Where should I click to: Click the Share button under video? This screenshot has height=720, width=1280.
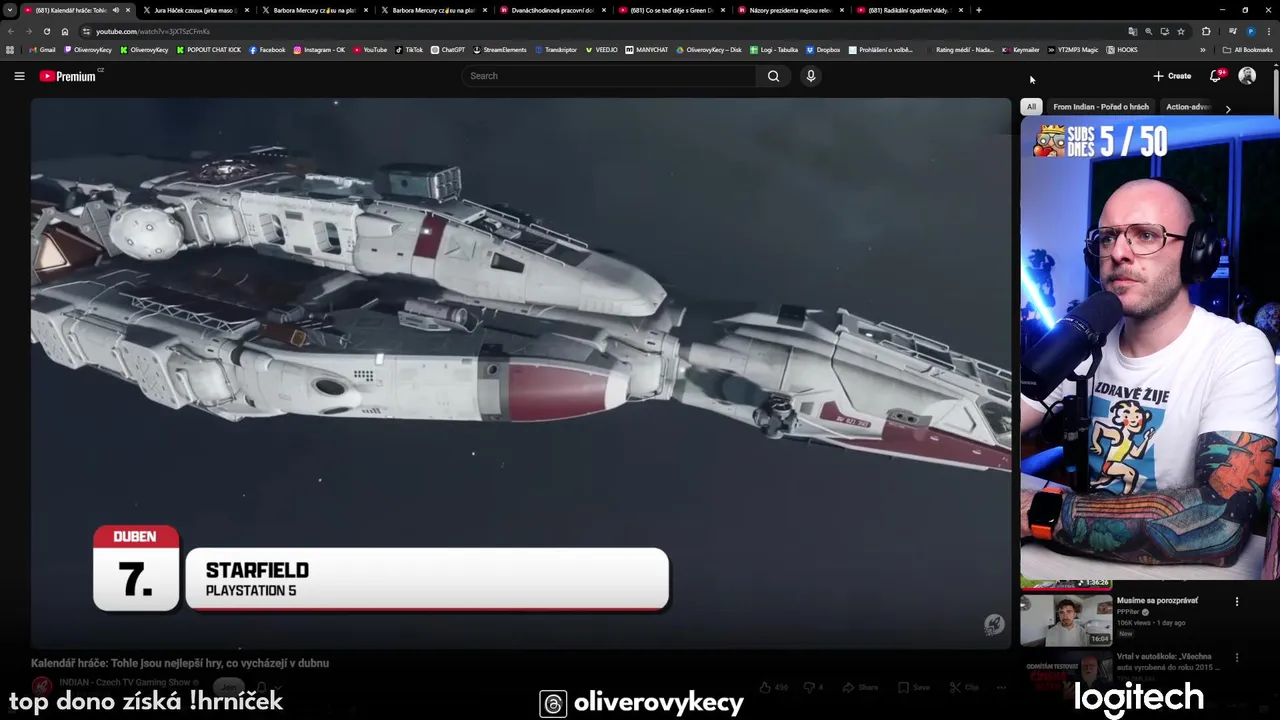point(861,687)
